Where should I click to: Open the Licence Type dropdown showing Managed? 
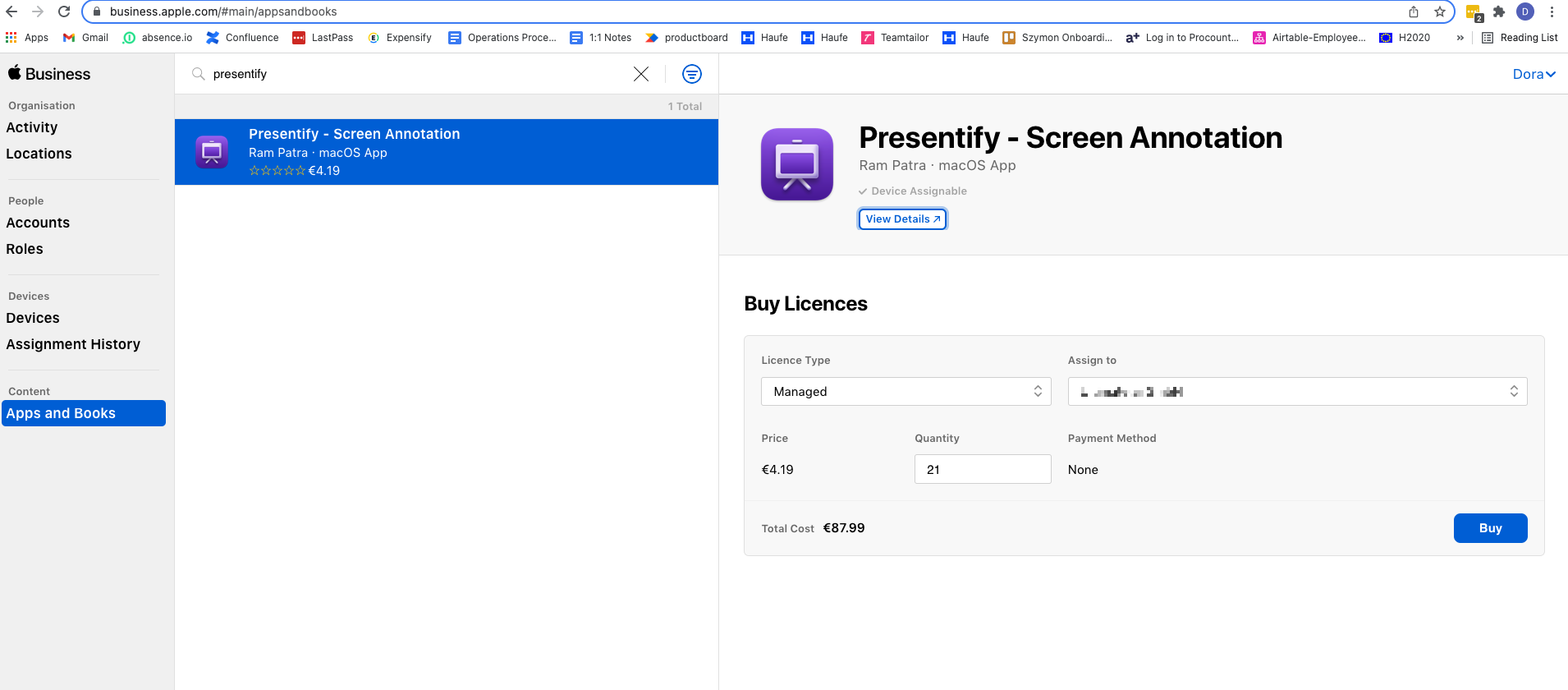pyautogui.click(x=906, y=391)
